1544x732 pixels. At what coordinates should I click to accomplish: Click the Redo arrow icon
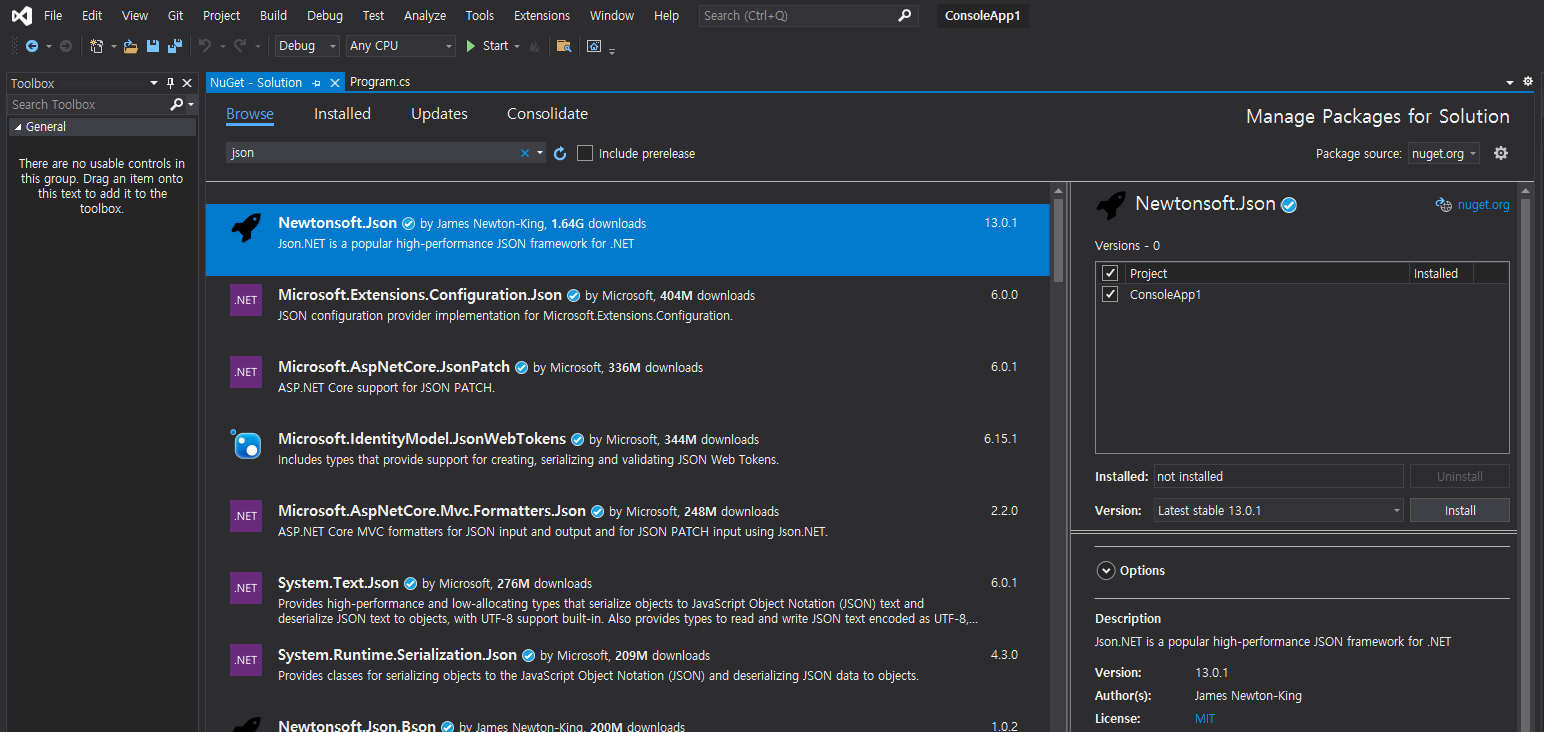coord(240,46)
